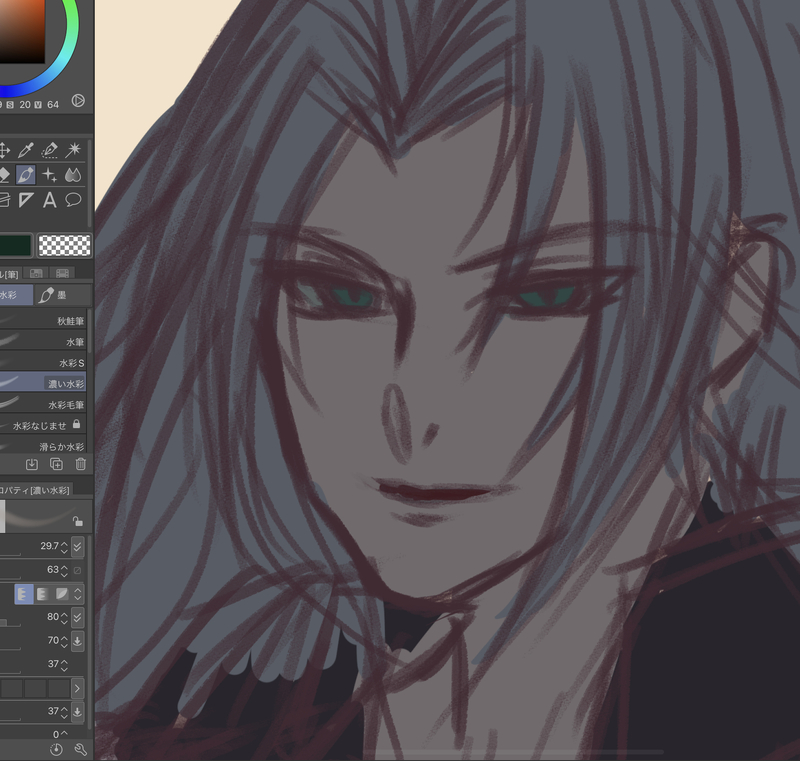800x761 pixels.
Task: Select the Ruler triangle tool
Action: click(26, 200)
